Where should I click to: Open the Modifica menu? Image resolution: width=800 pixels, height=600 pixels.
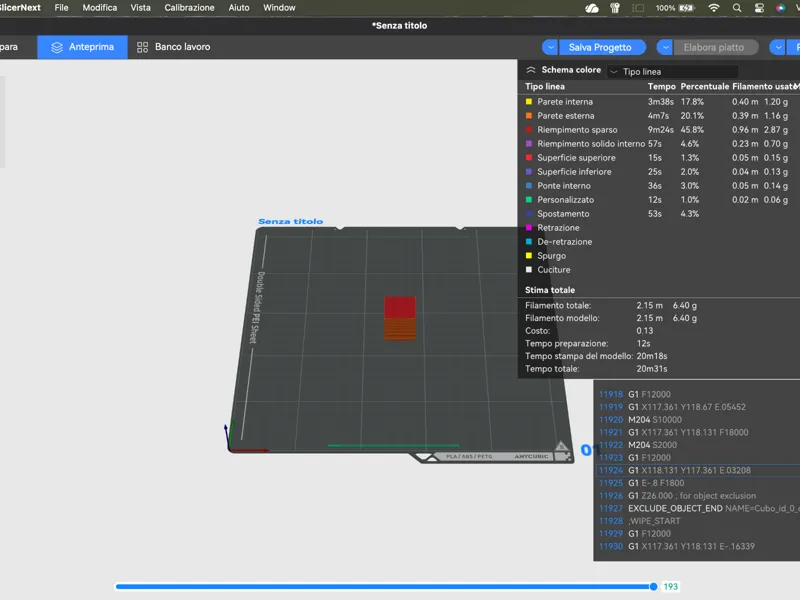click(x=99, y=8)
